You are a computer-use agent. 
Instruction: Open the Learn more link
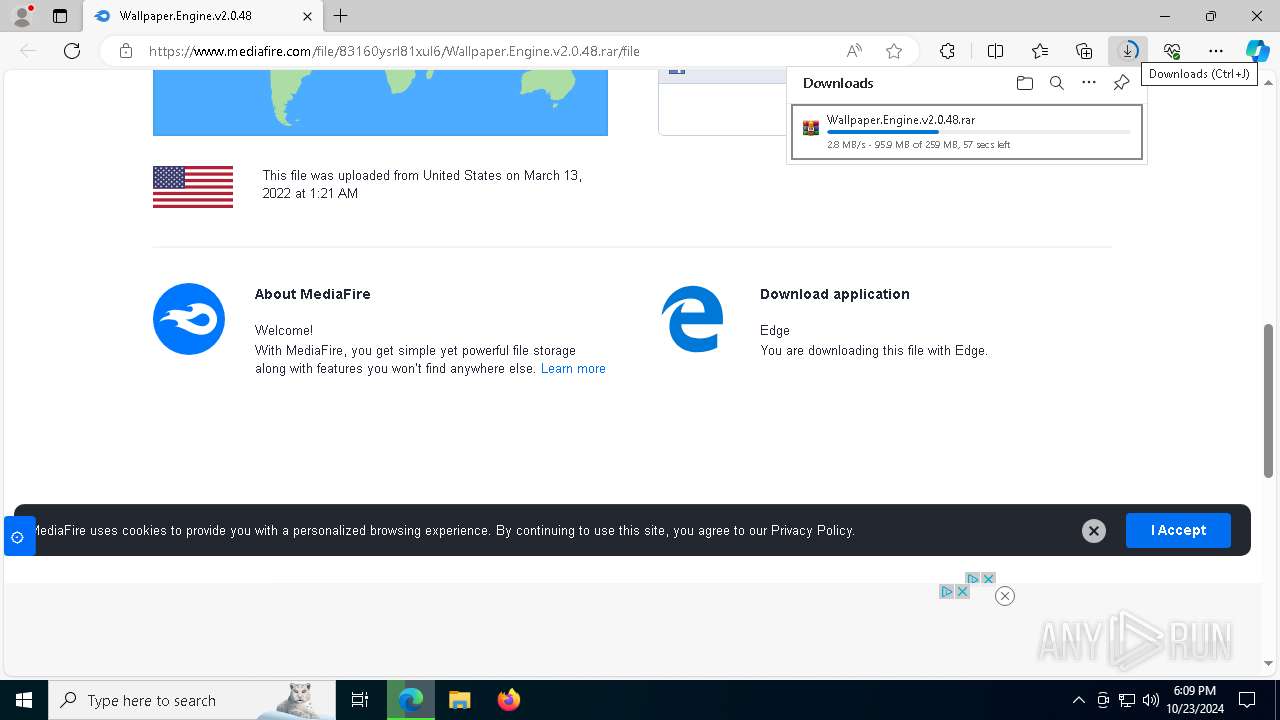pos(573,369)
